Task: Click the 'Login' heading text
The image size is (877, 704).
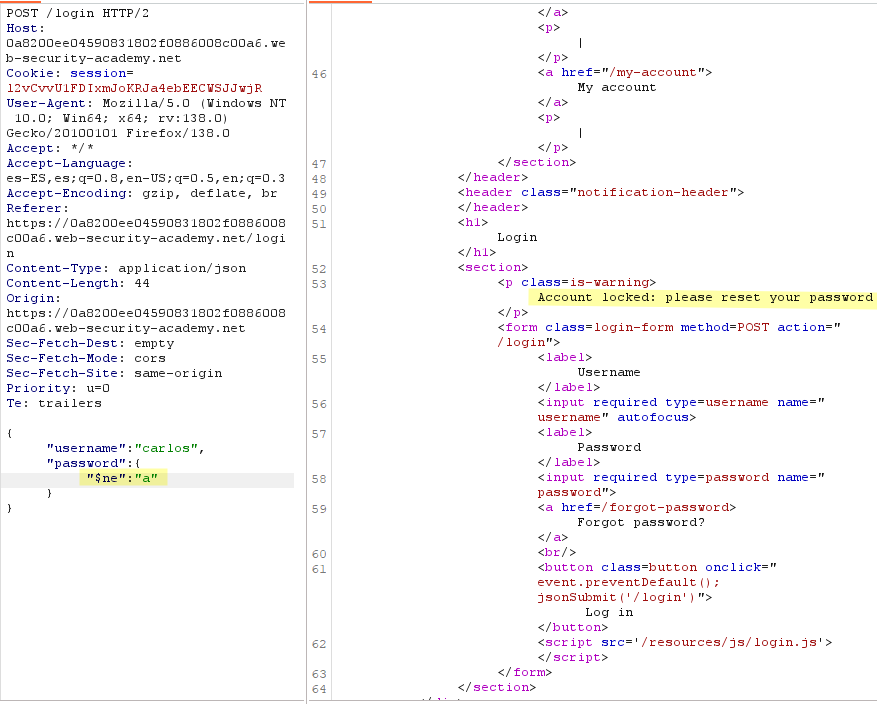Action: (x=517, y=237)
